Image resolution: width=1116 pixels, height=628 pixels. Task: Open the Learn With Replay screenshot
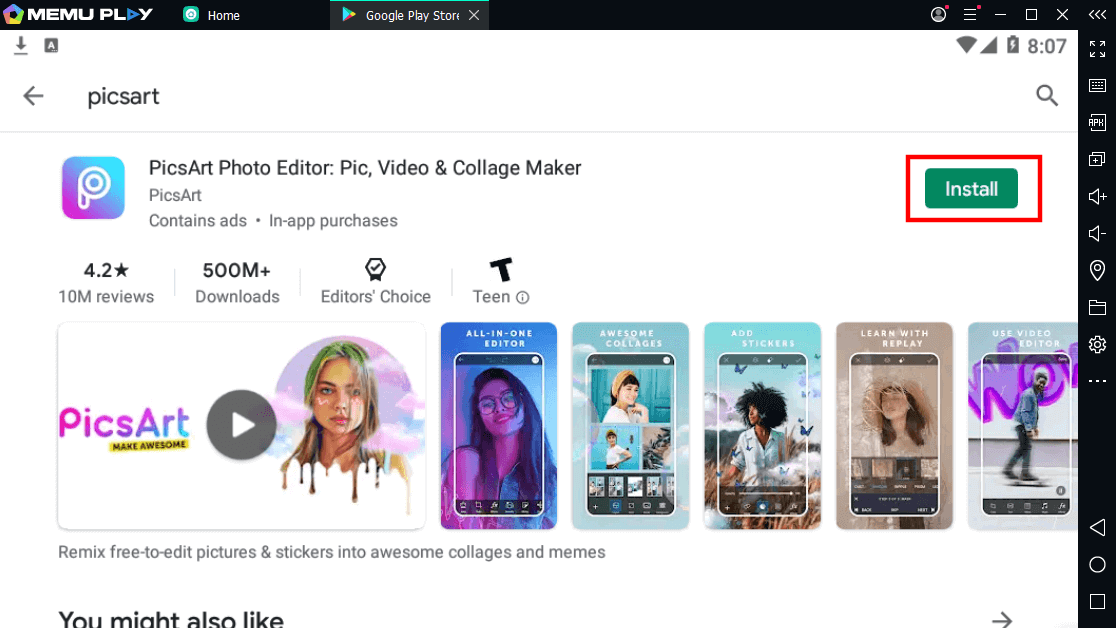pos(894,426)
